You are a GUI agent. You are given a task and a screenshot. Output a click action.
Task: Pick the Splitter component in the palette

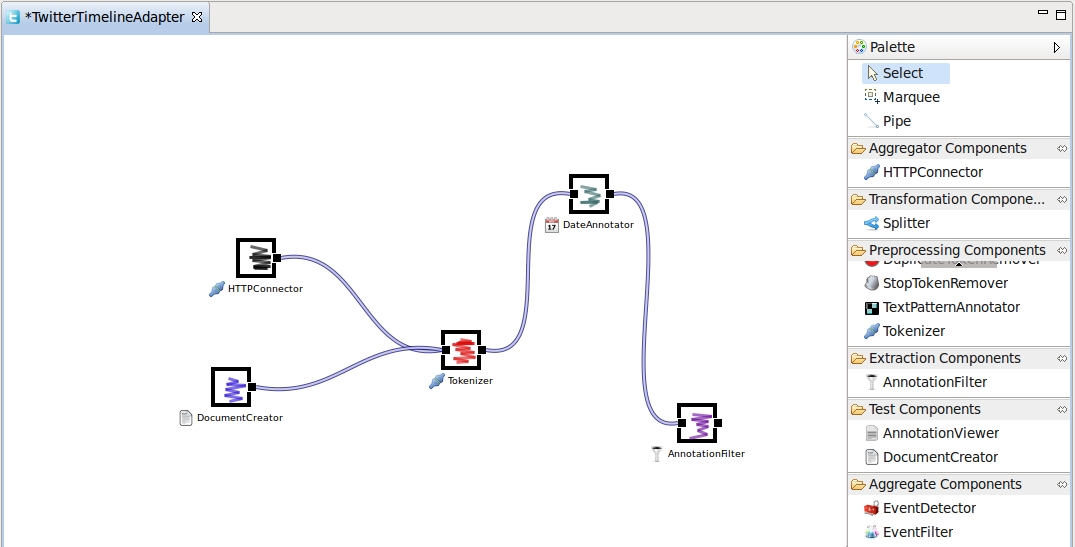pos(897,223)
